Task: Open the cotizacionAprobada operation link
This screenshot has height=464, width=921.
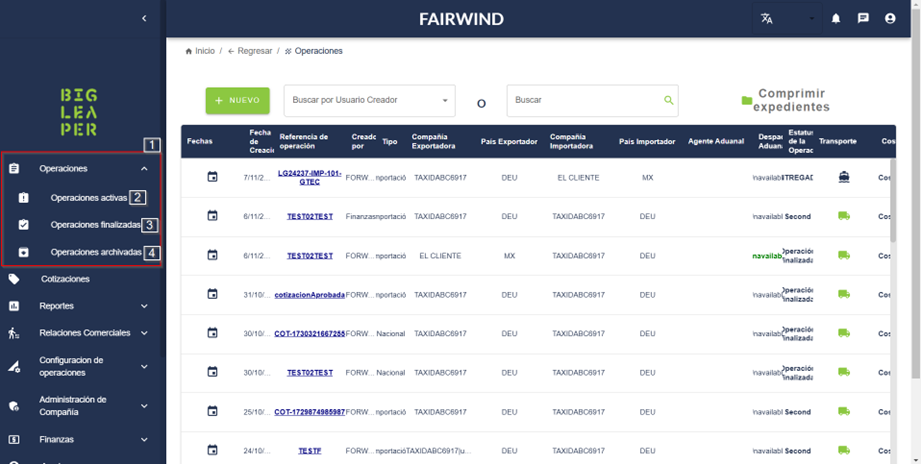Action: point(310,295)
